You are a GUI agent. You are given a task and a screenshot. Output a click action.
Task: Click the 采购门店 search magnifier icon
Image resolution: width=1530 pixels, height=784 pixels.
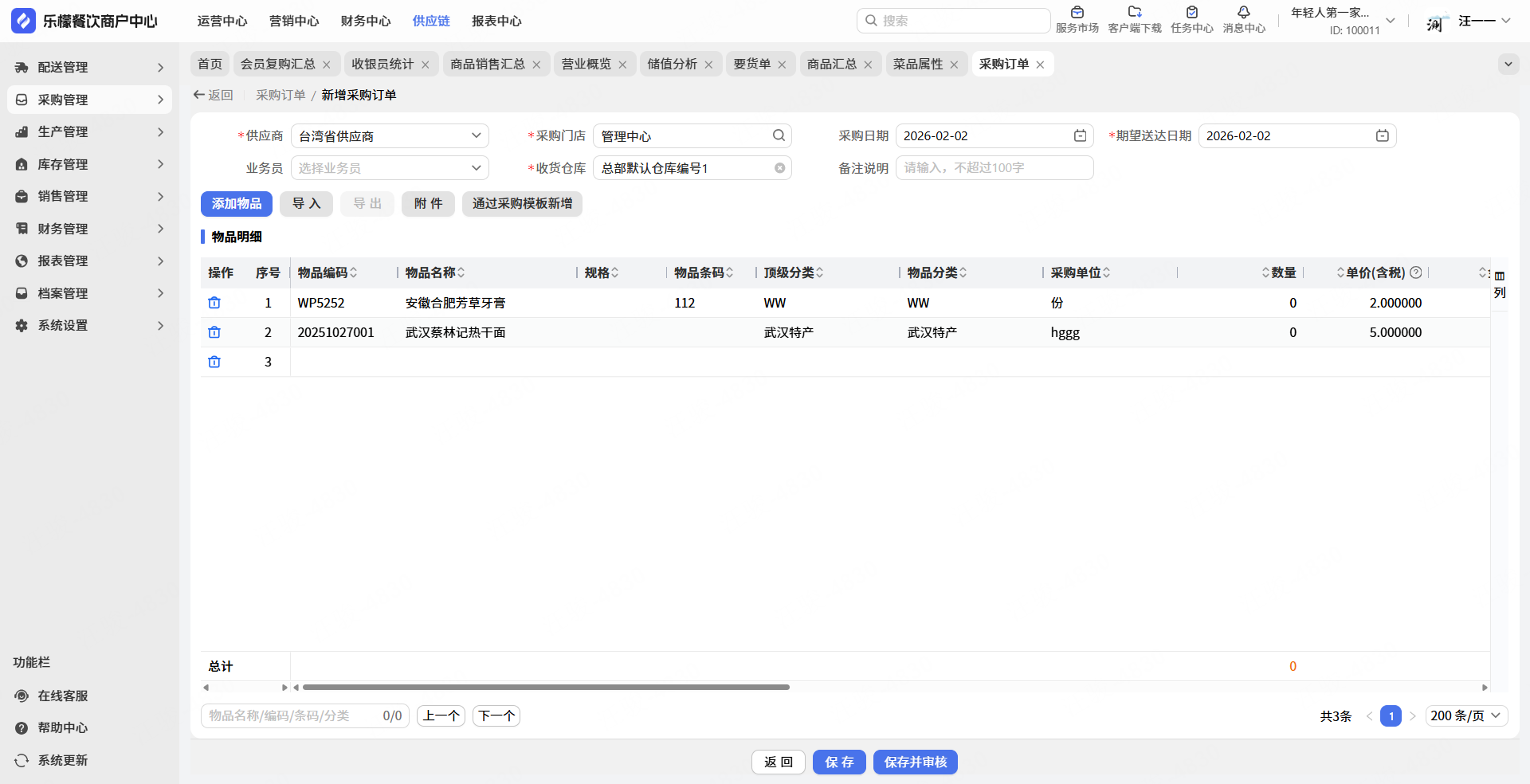tap(779, 135)
